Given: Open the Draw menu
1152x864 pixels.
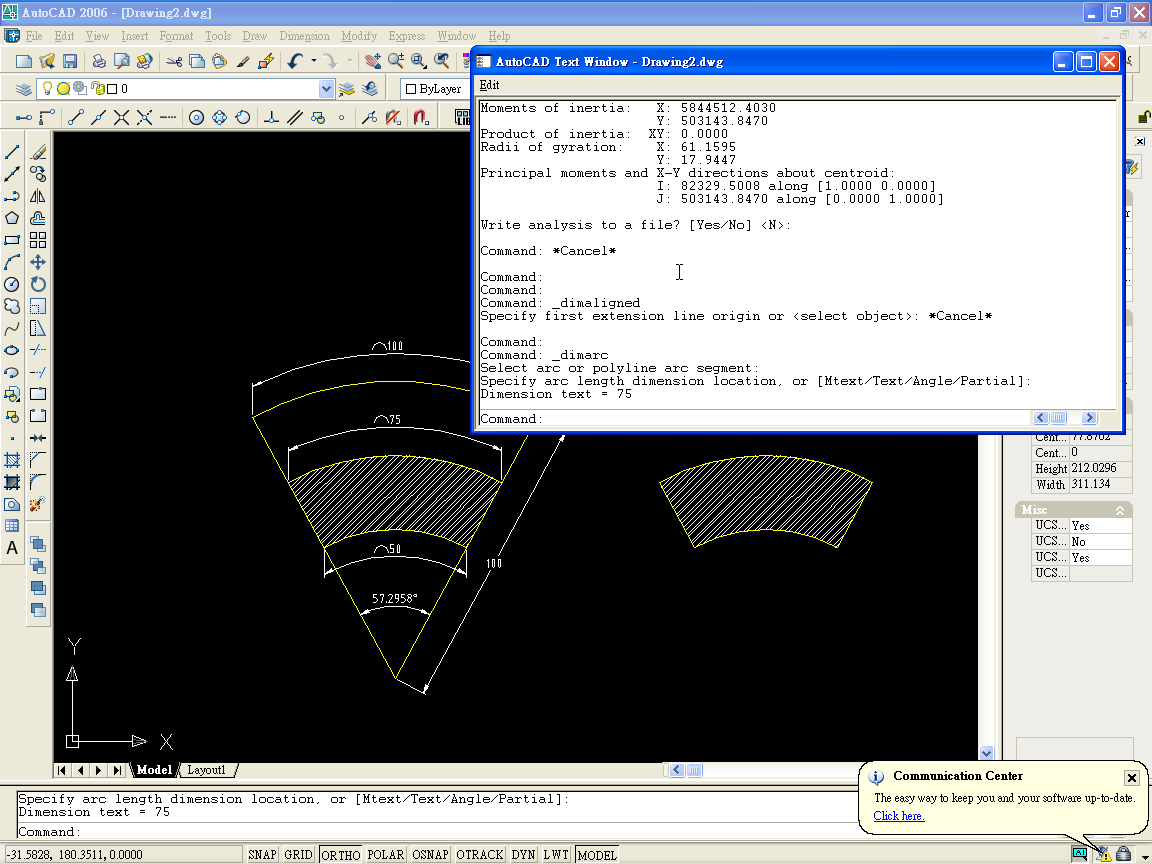Looking at the screenshot, I should [255, 36].
